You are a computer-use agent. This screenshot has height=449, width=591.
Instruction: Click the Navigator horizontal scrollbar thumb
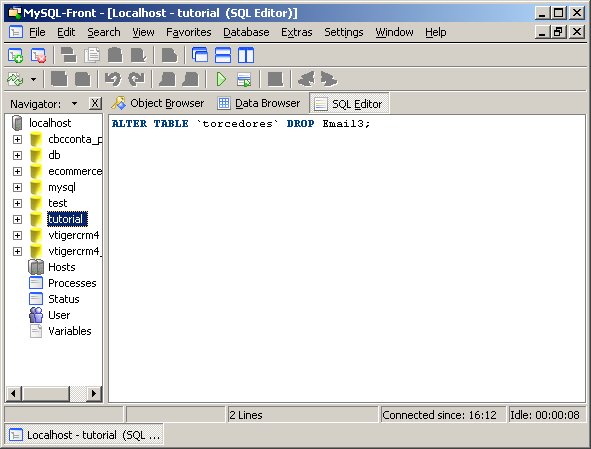(x=46, y=394)
